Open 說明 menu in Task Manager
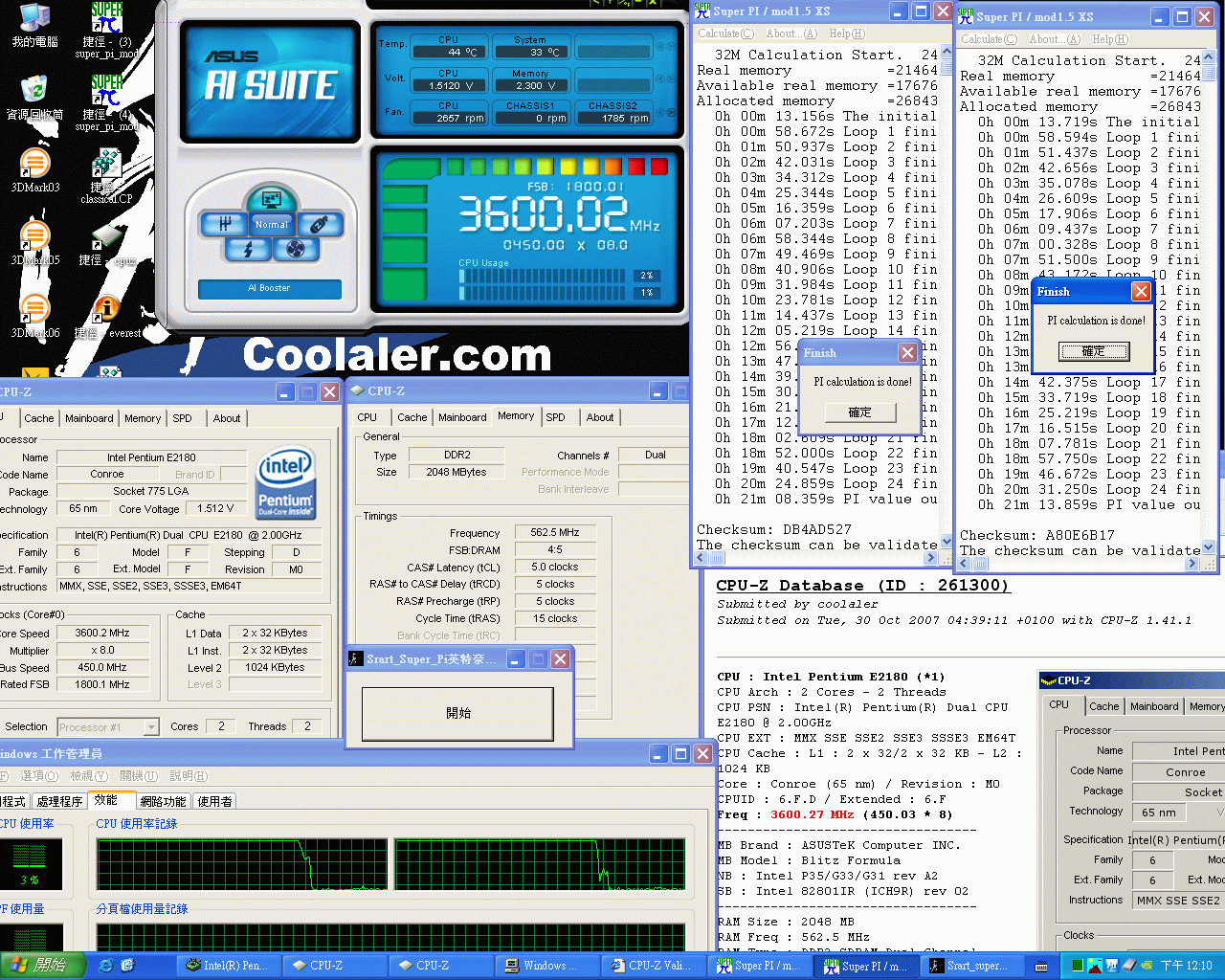This screenshot has height=980, width=1225. click(x=189, y=776)
